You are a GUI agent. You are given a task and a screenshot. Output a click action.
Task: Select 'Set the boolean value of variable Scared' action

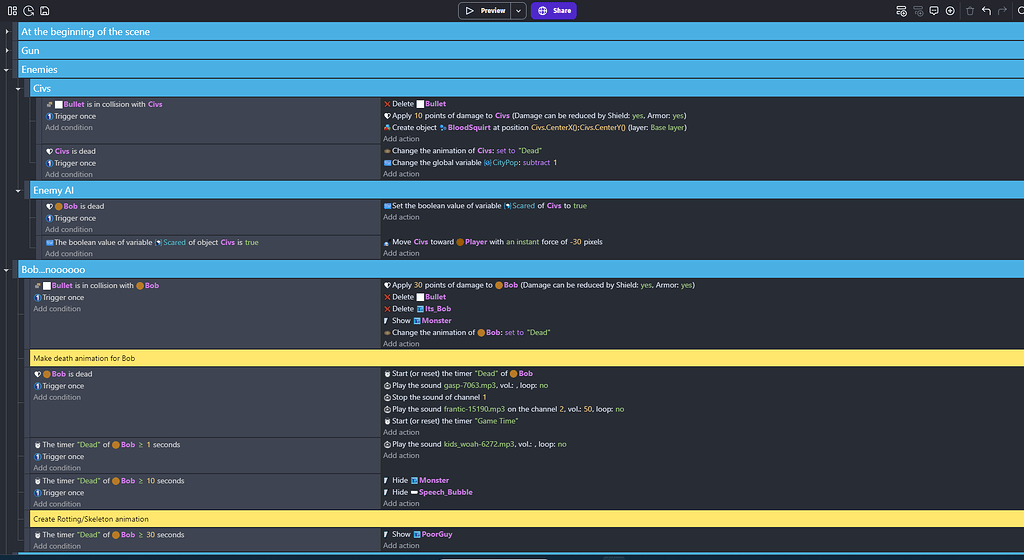coord(485,206)
